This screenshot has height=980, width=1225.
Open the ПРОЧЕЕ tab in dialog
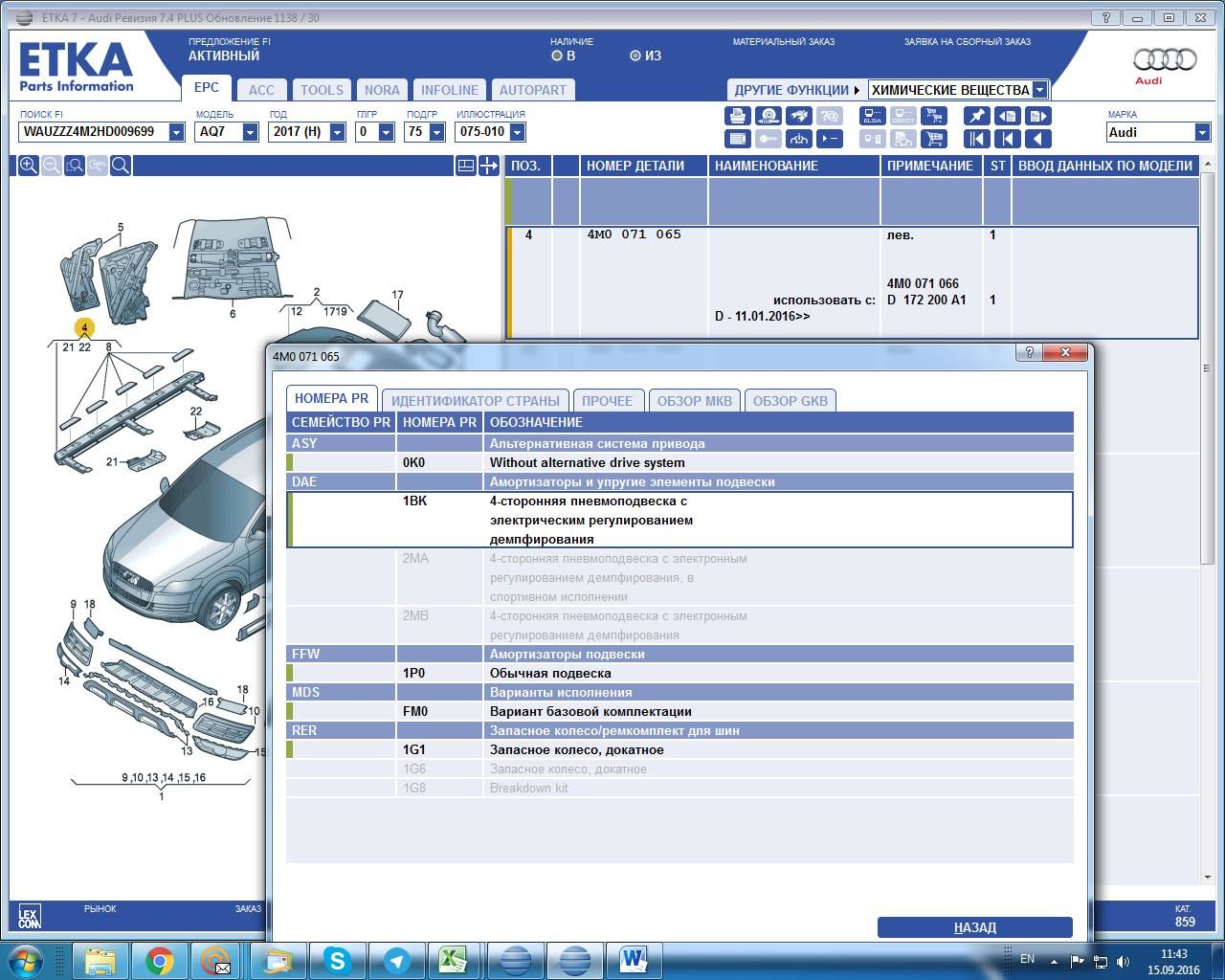click(x=607, y=401)
